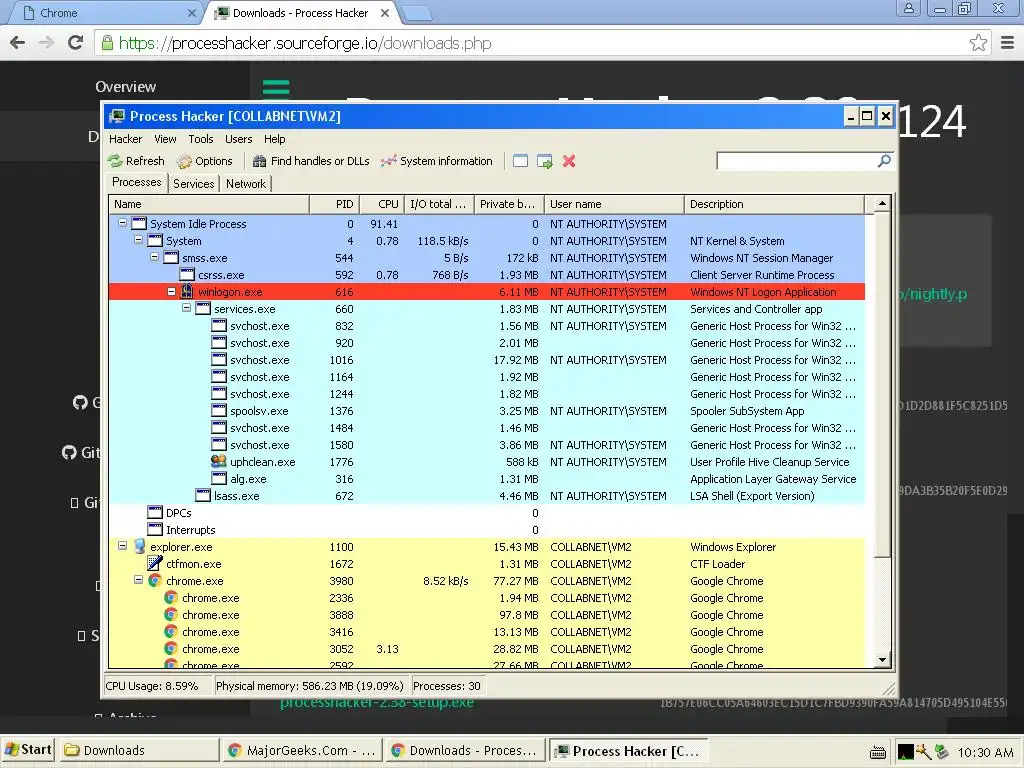
Task: Select the winlogon.exe process icon
Action: tap(187, 291)
